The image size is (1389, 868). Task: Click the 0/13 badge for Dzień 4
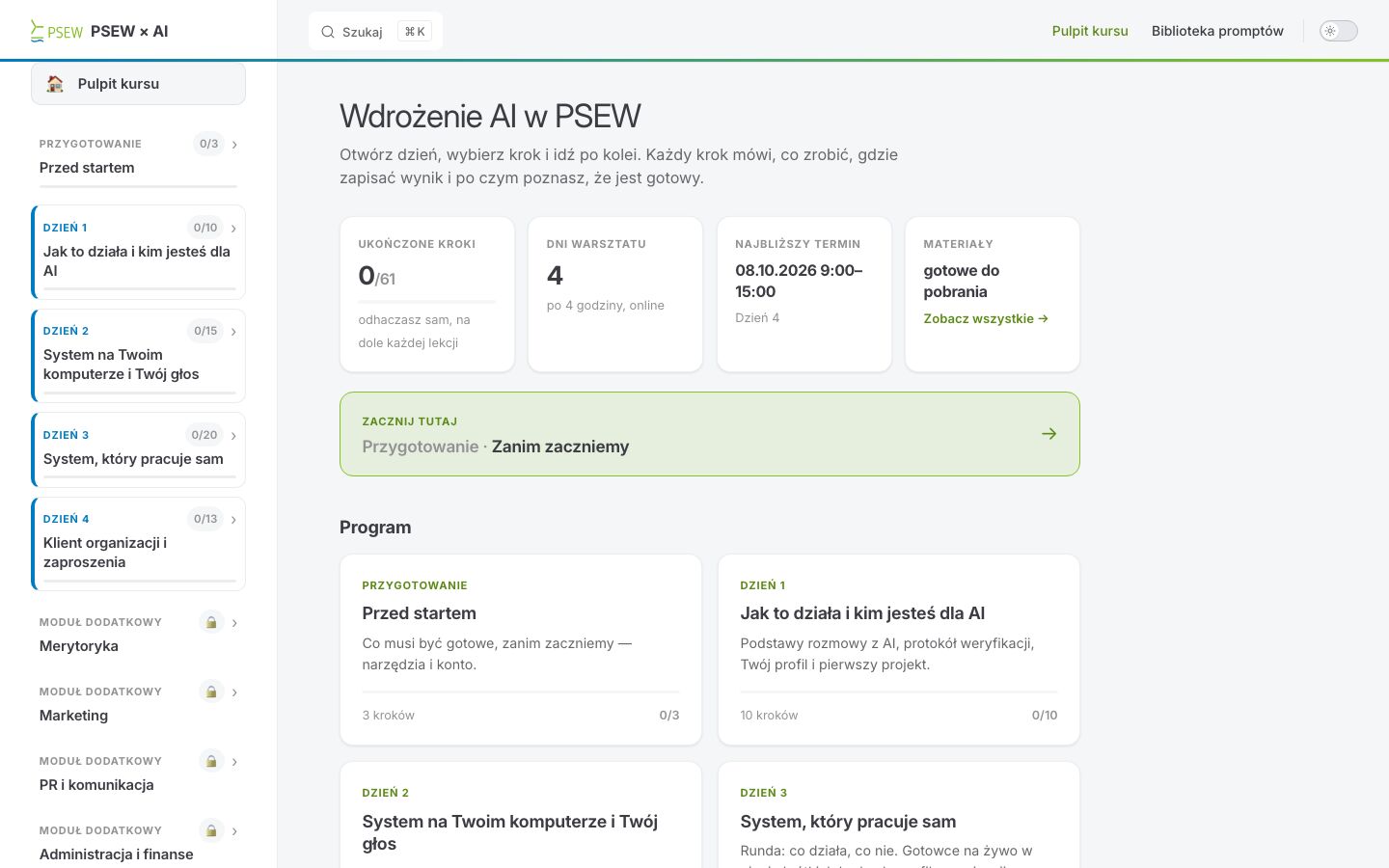pyautogui.click(x=205, y=519)
